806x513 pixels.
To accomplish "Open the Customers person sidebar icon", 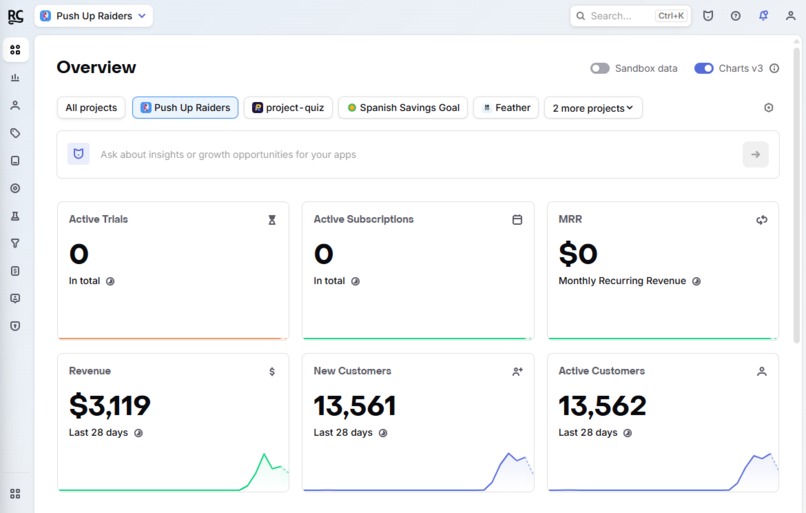I will click(x=15, y=105).
